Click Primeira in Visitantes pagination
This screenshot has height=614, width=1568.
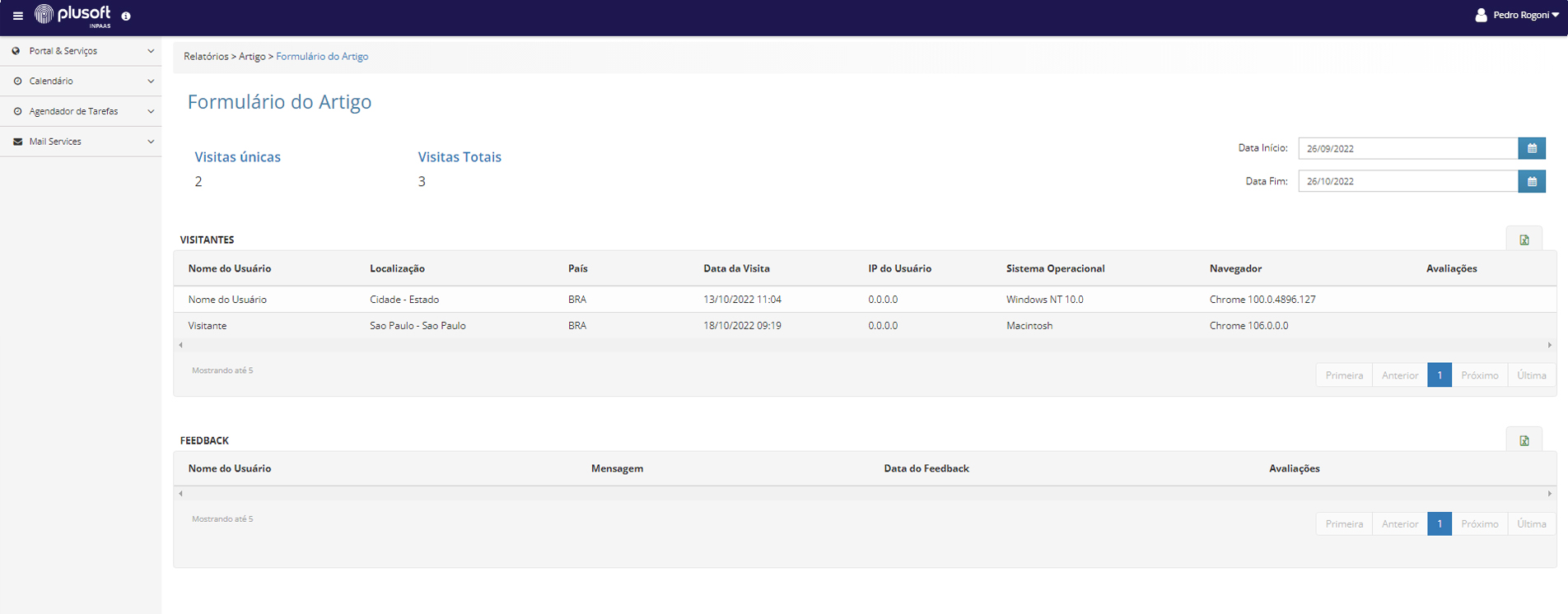coord(1344,375)
